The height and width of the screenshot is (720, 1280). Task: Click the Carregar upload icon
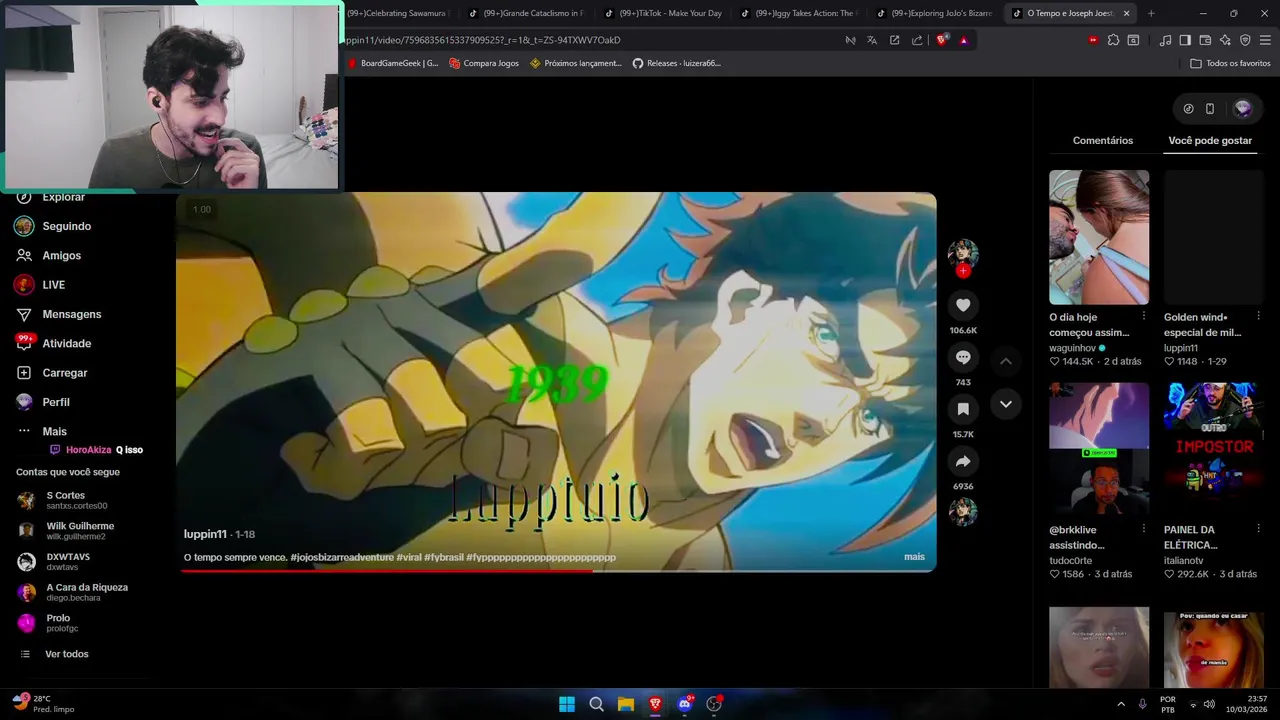tap(24, 372)
